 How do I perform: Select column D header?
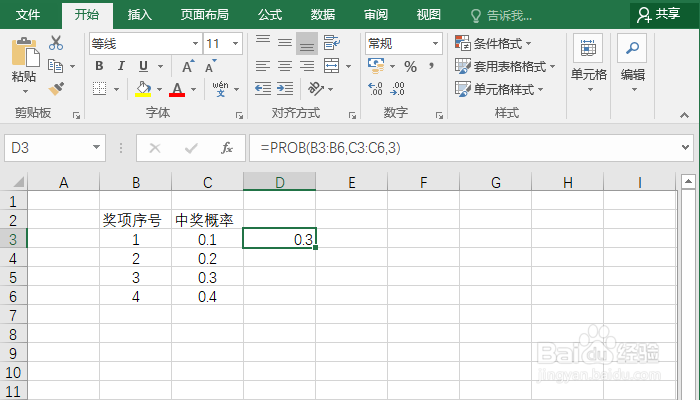(279, 182)
